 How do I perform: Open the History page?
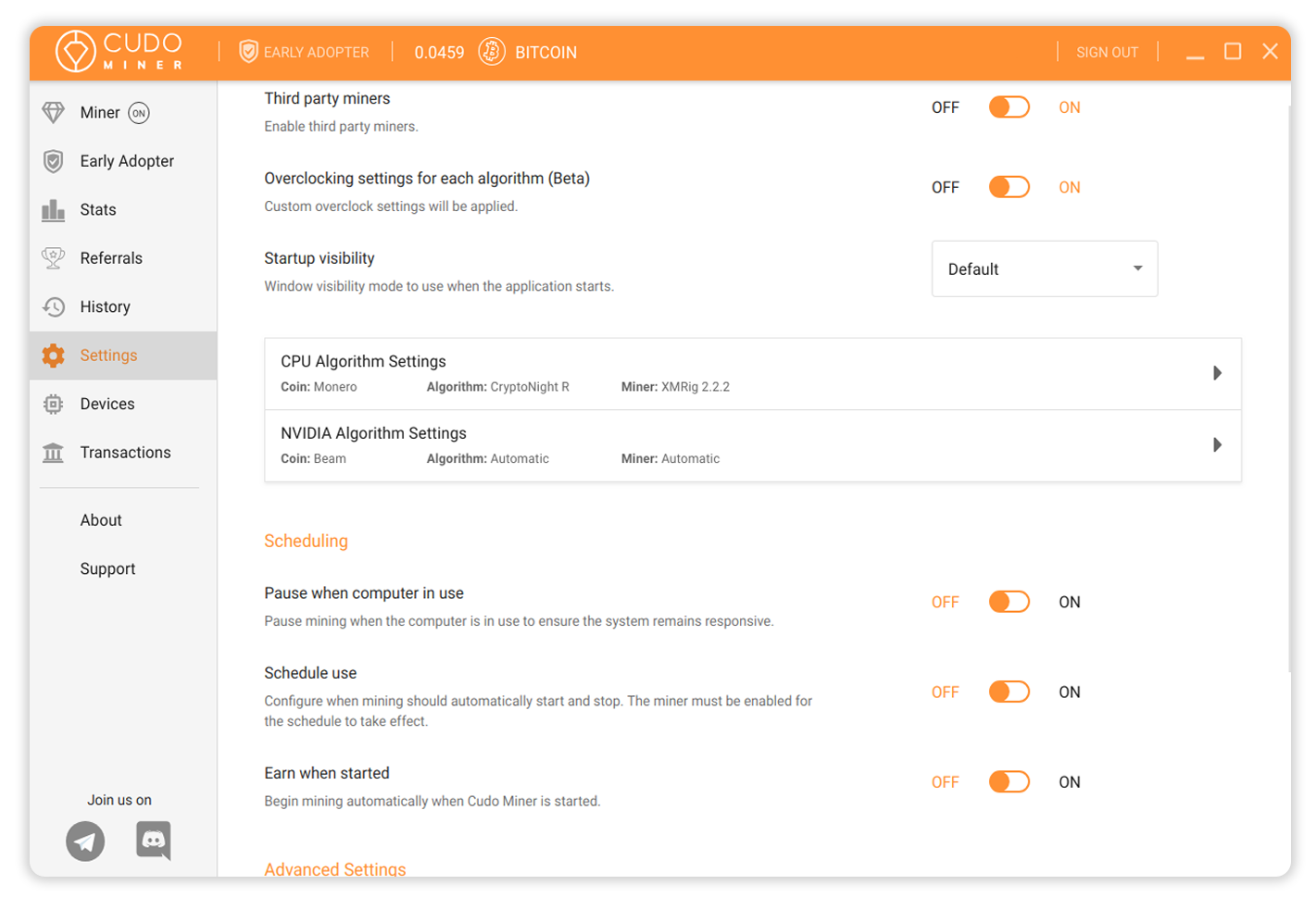[x=123, y=306]
